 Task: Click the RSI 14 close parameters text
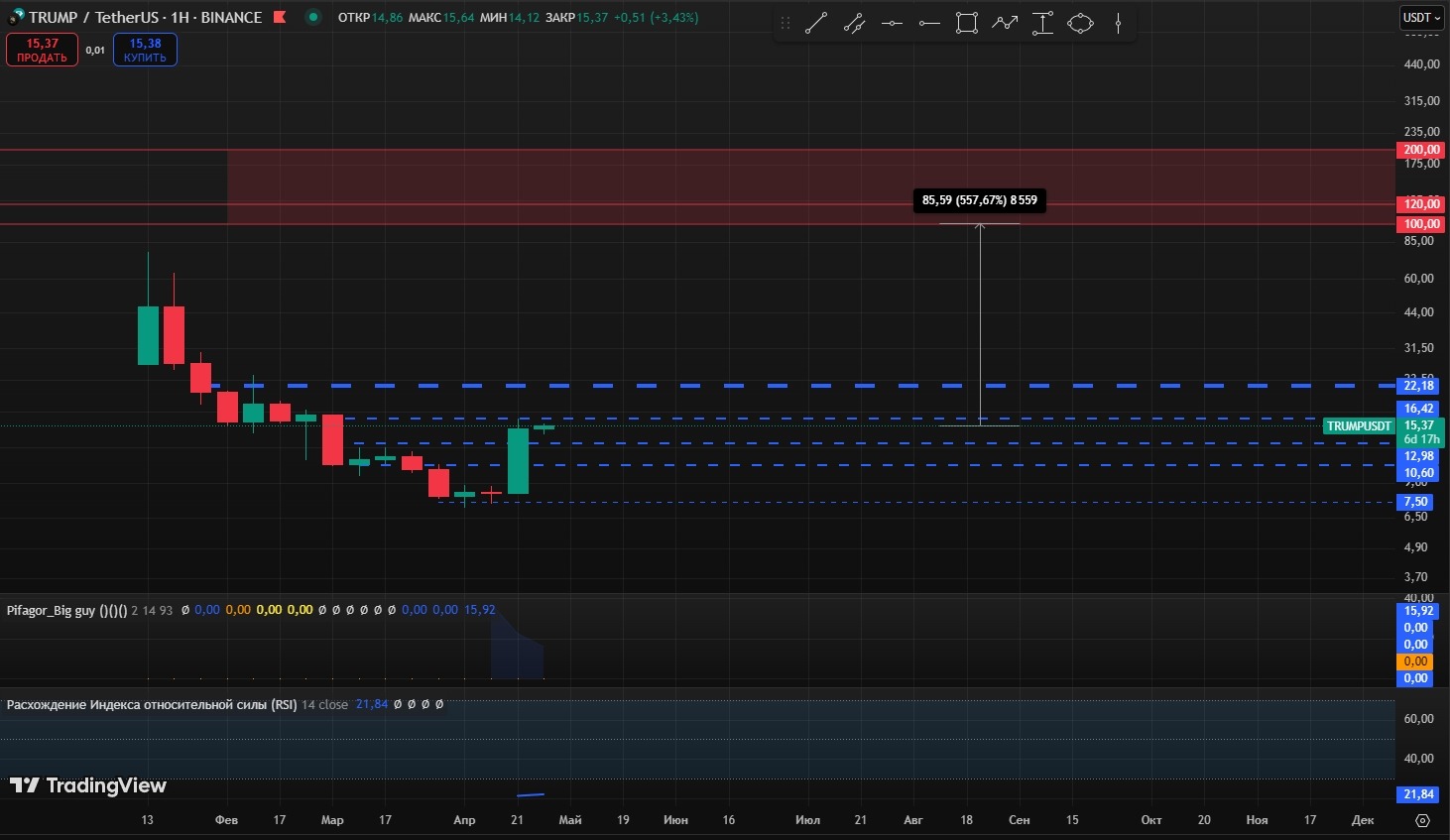pyautogui.click(x=324, y=704)
